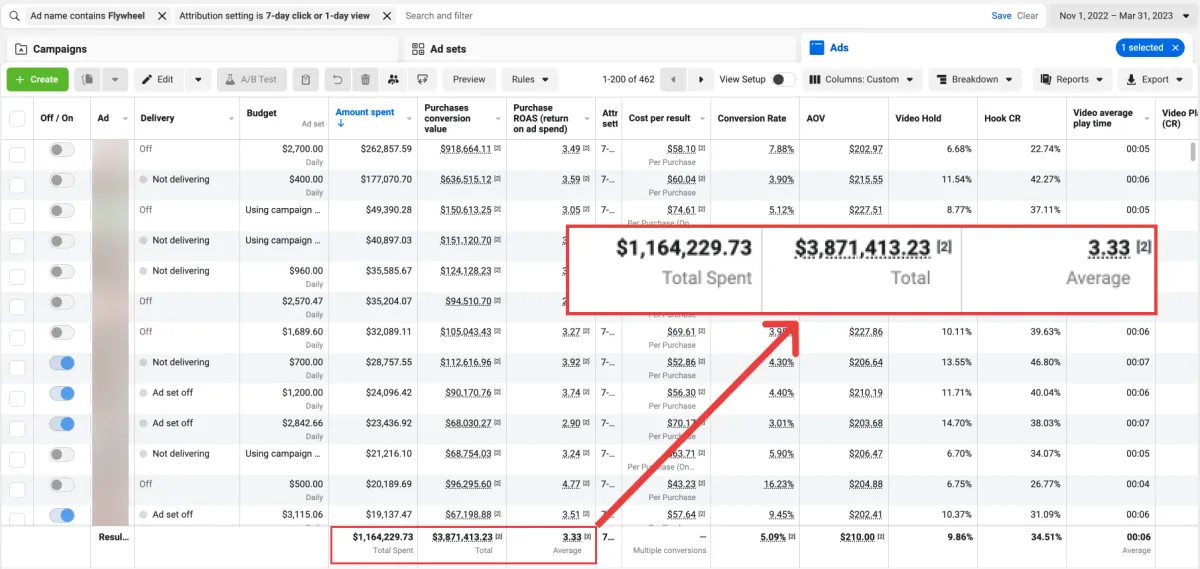Click the trash delete icon
The height and width of the screenshot is (569, 1200).
pos(365,80)
